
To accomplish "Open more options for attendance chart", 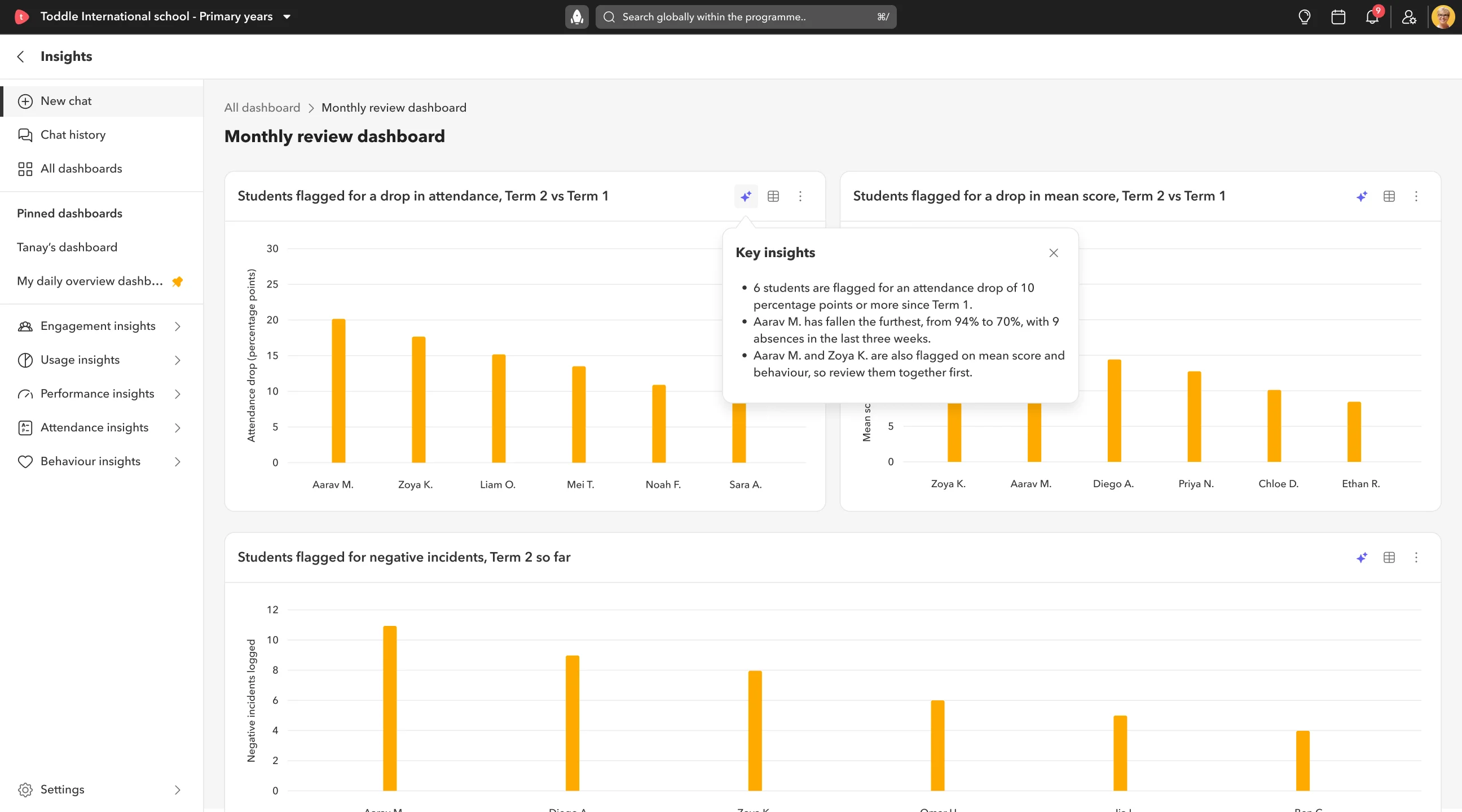I will [x=800, y=196].
